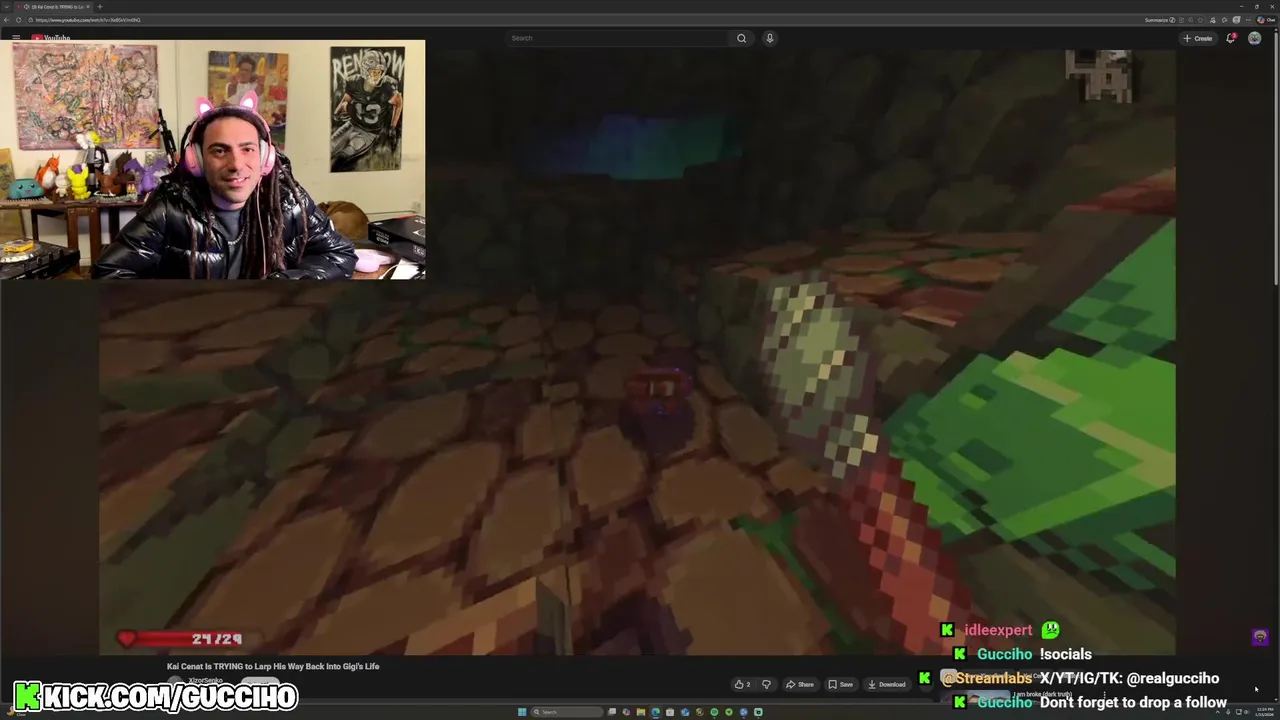Click the YouTube search magnifier button

741,38
